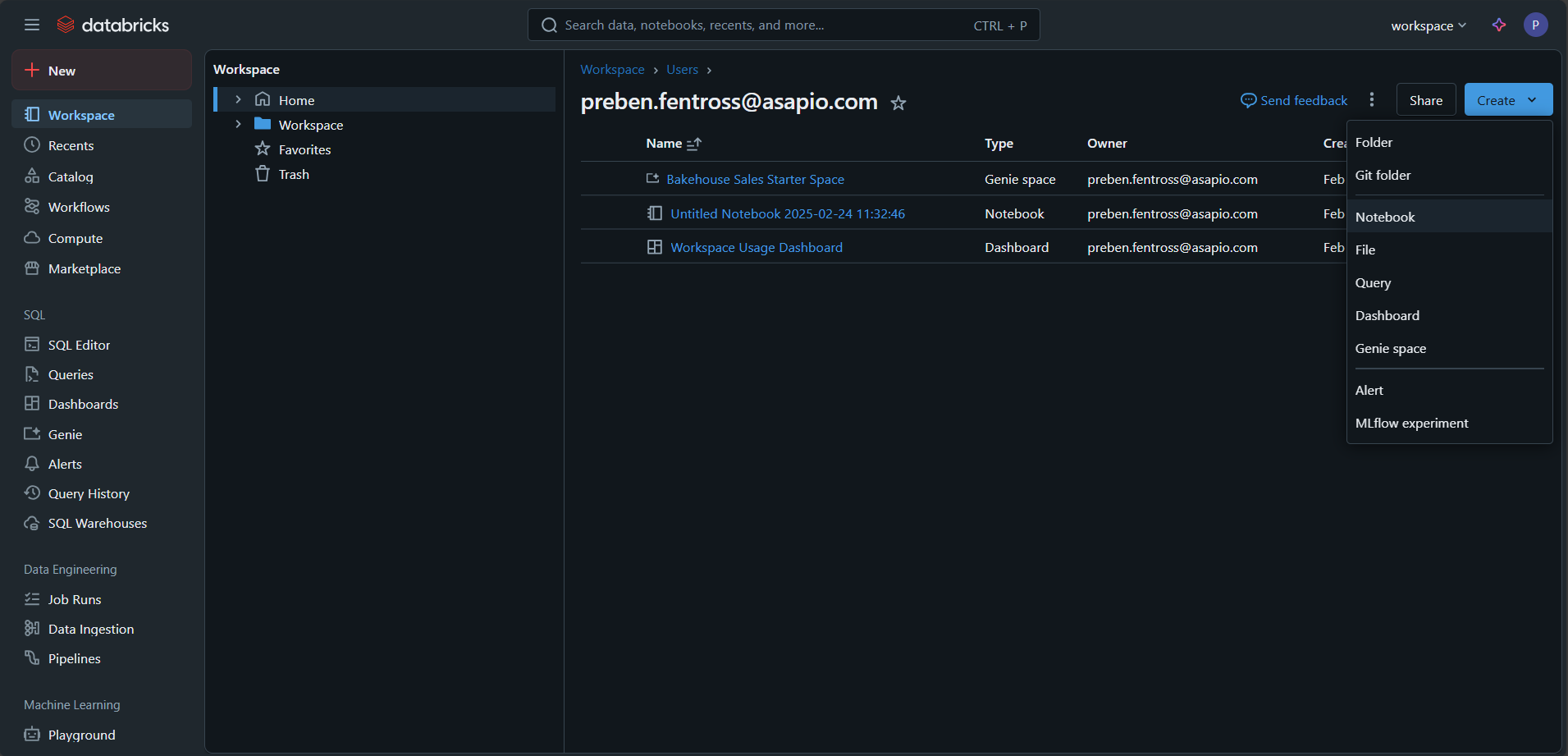
Task: Click the notebook icon beside Untitled Notebook
Action: 655,213
